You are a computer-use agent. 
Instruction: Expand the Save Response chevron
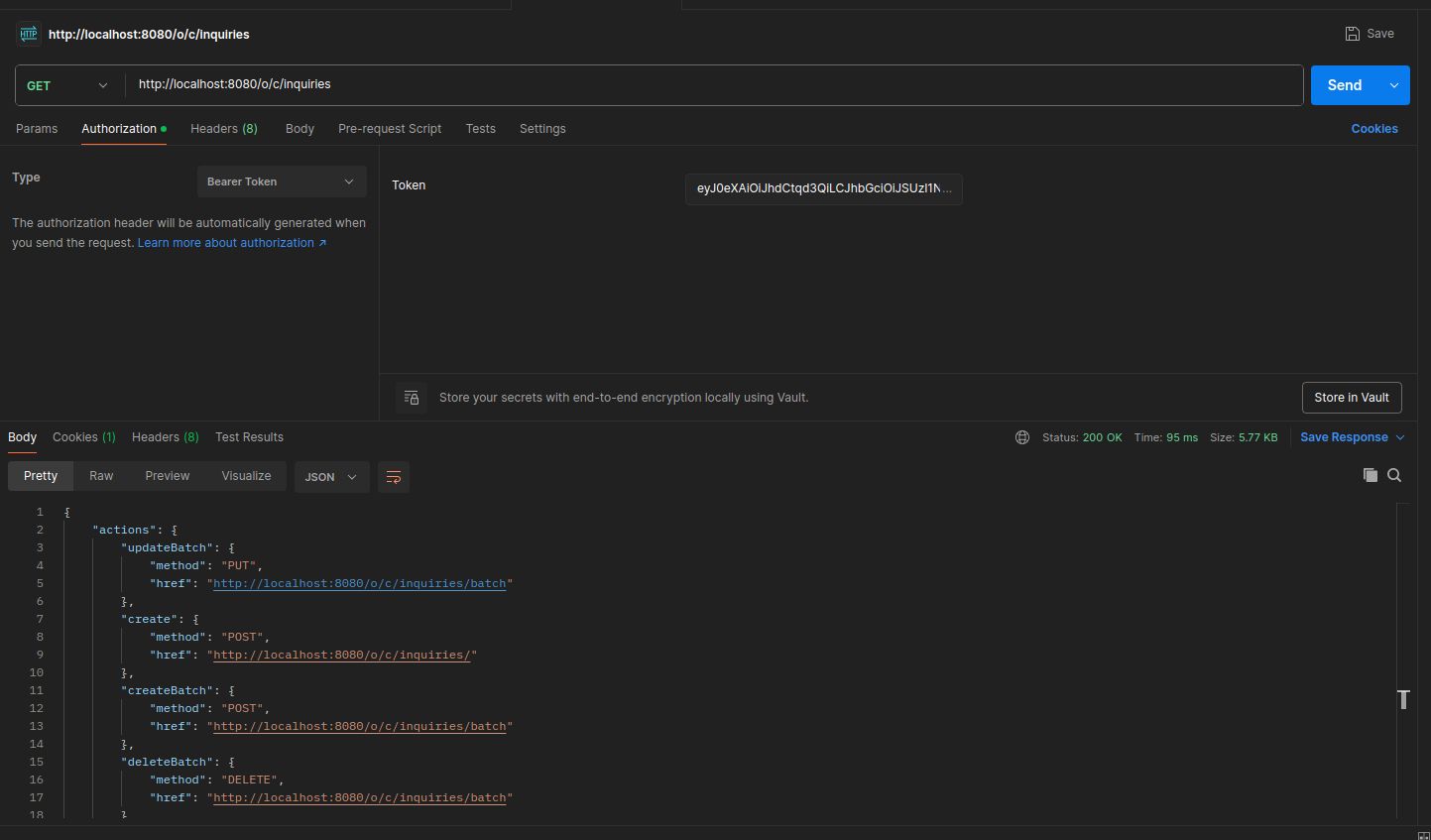click(x=1400, y=437)
